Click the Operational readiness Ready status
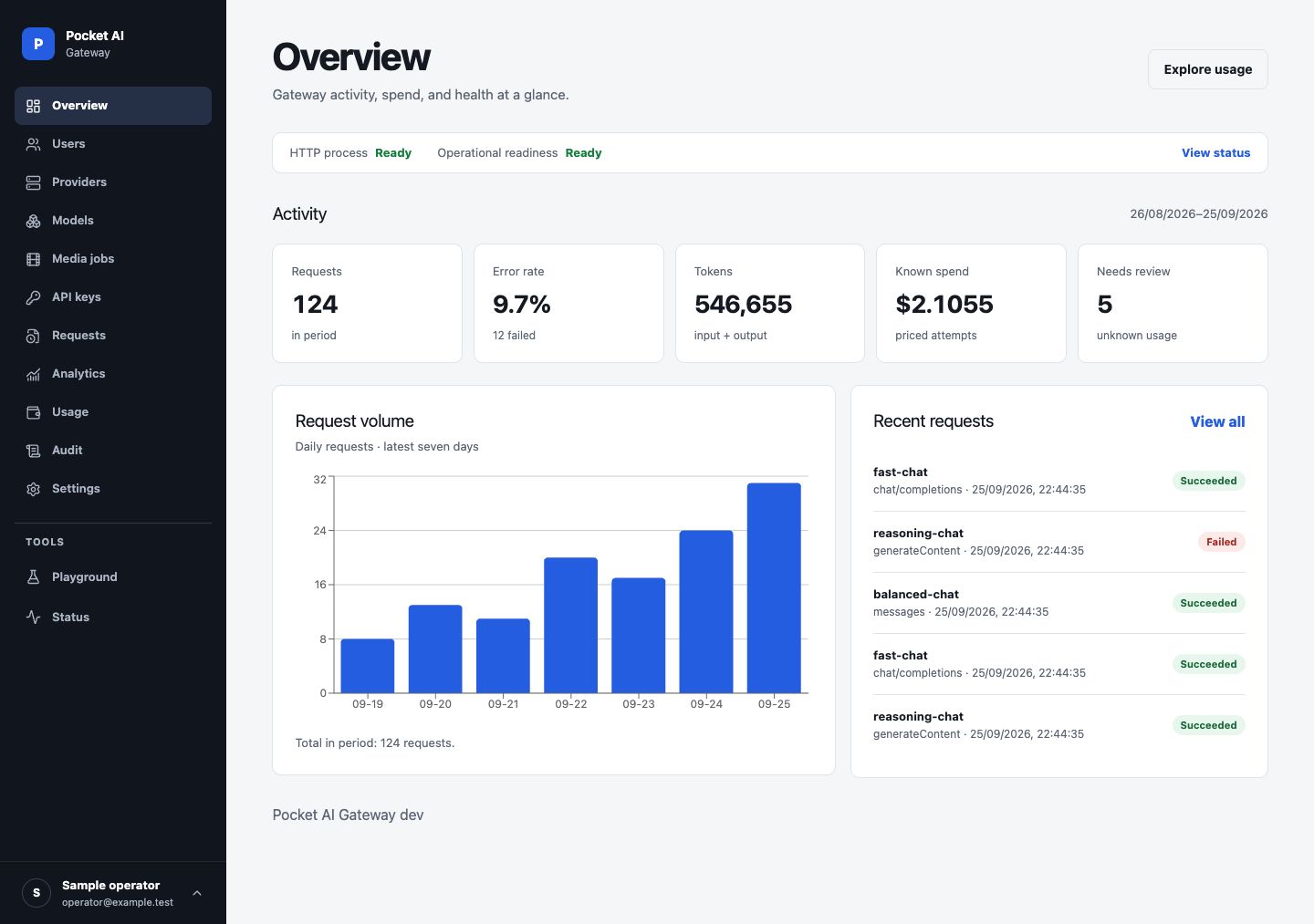Screen dimensions: 1314x924 click(519, 153)
